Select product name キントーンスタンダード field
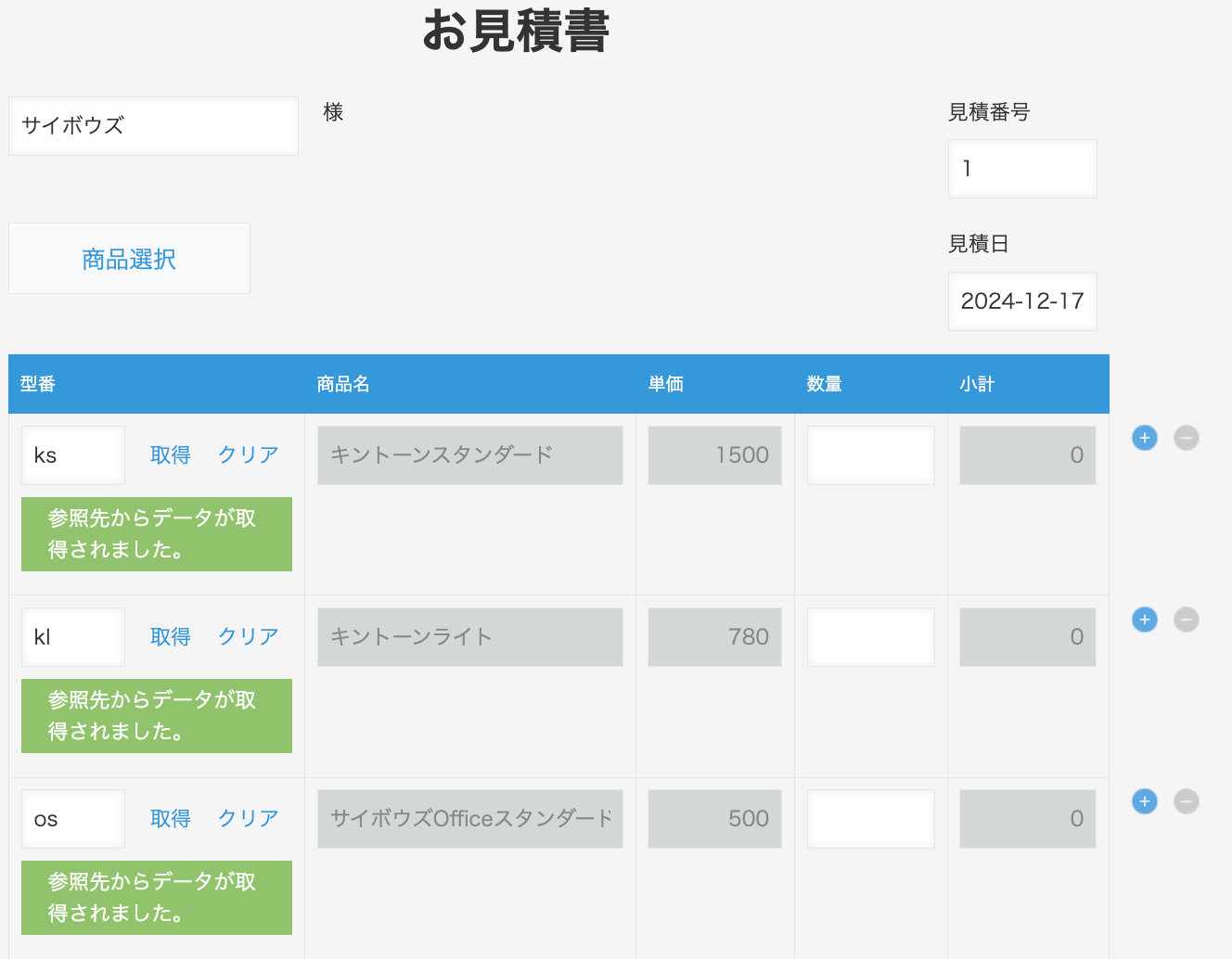Viewport: 1232px width, 959px height. tap(470, 455)
